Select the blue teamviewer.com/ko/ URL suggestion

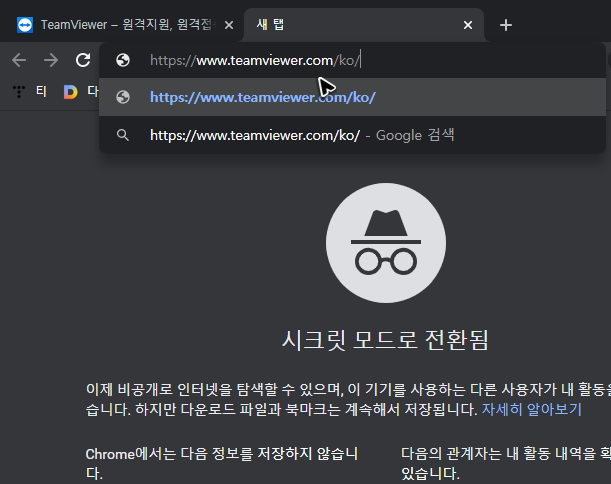[352, 97]
